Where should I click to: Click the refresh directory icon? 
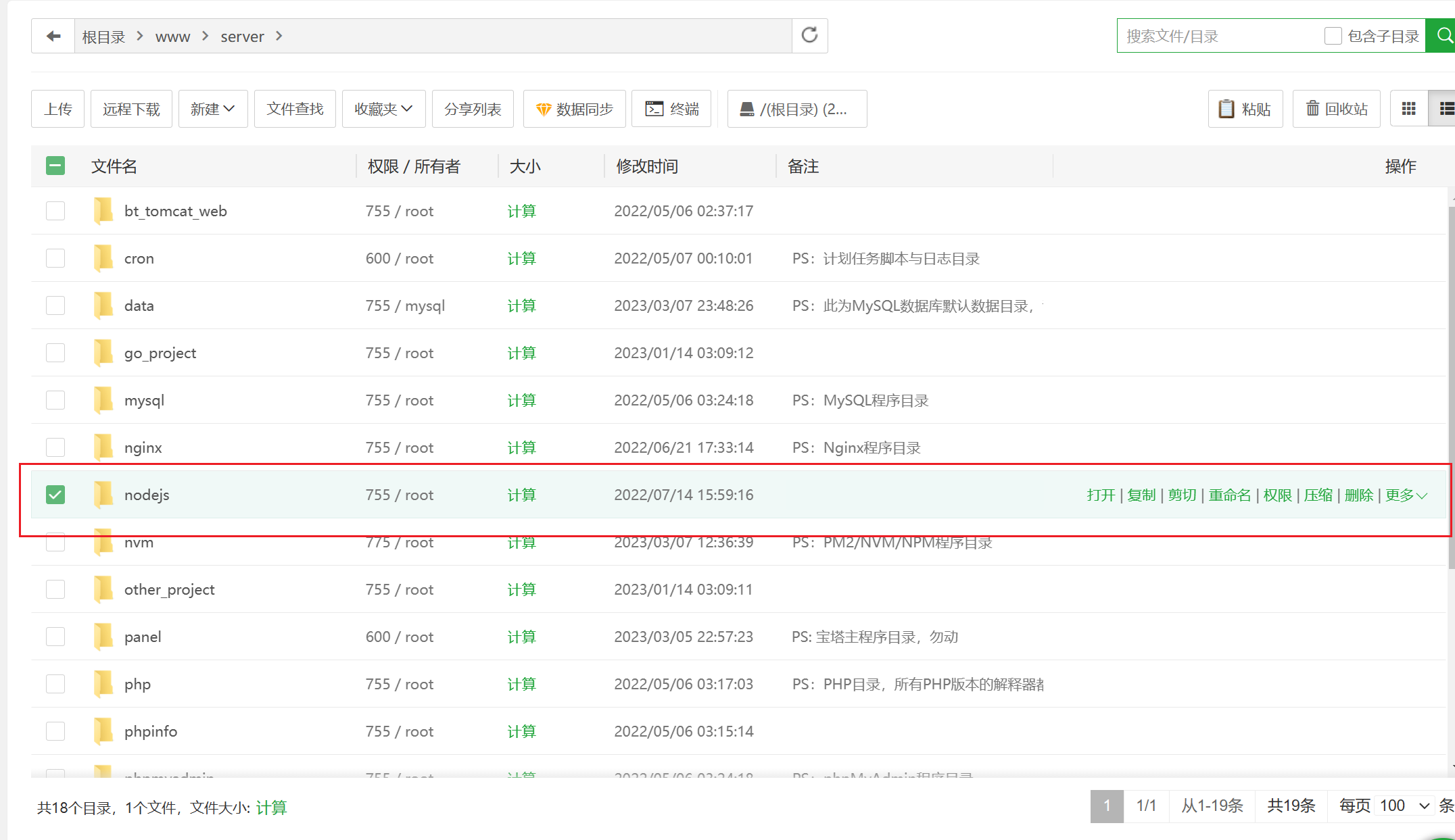809,35
